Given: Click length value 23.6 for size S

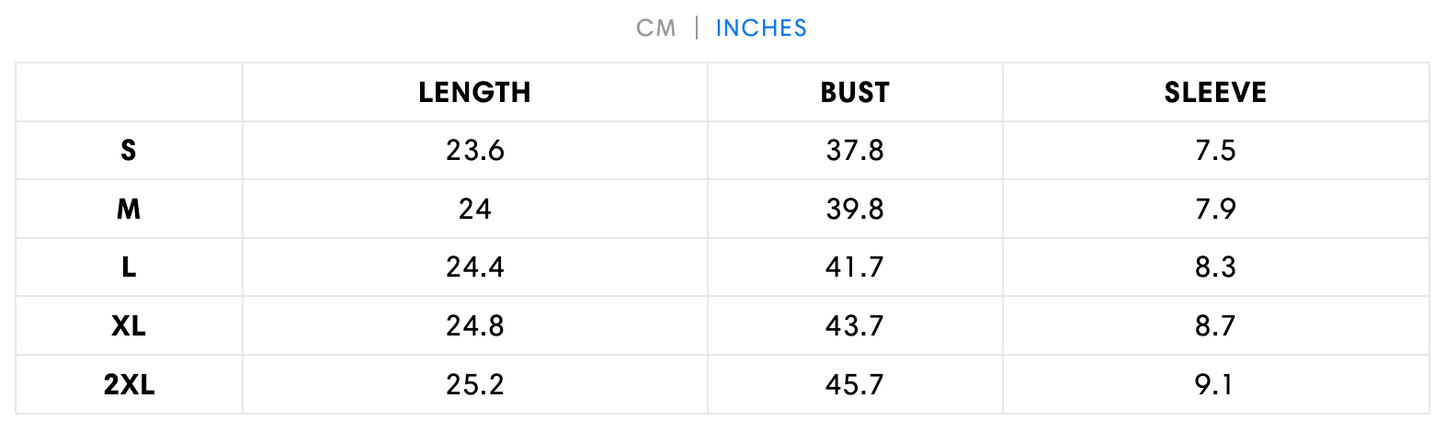Looking at the screenshot, I should [x=474, y=151].
